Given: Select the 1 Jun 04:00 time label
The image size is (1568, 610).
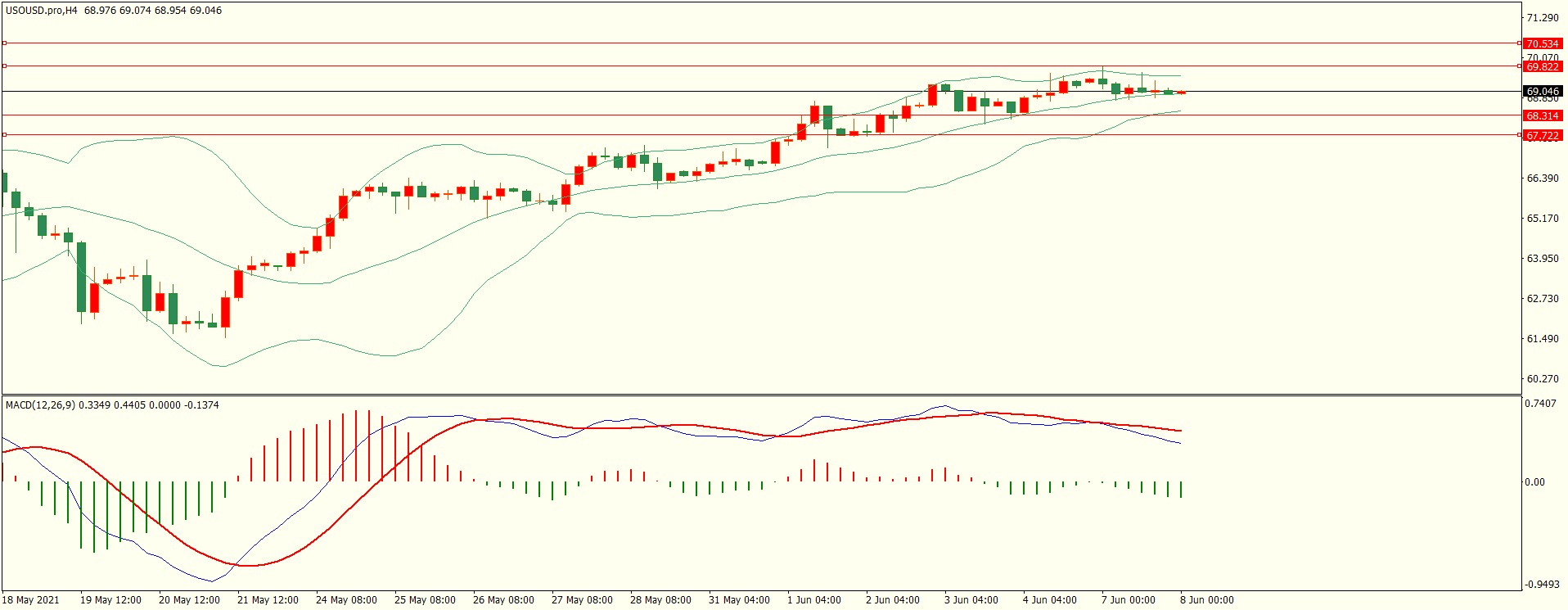Looking at the screenshot, I should click(813, 599).
